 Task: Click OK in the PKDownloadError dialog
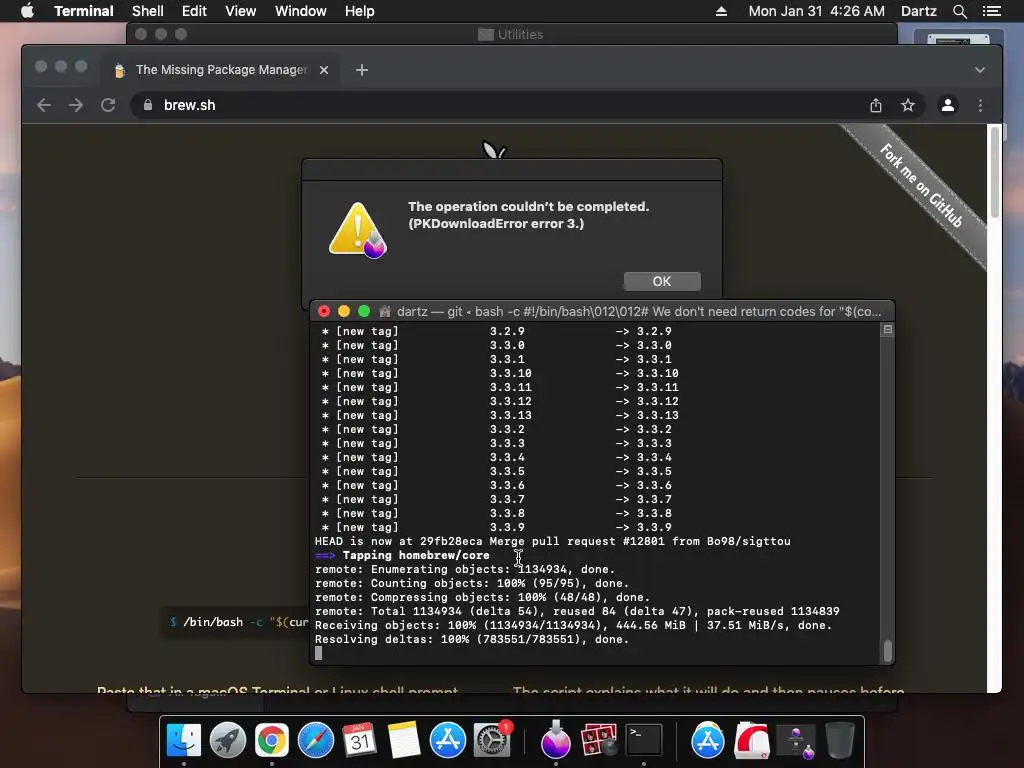[662, 281]
